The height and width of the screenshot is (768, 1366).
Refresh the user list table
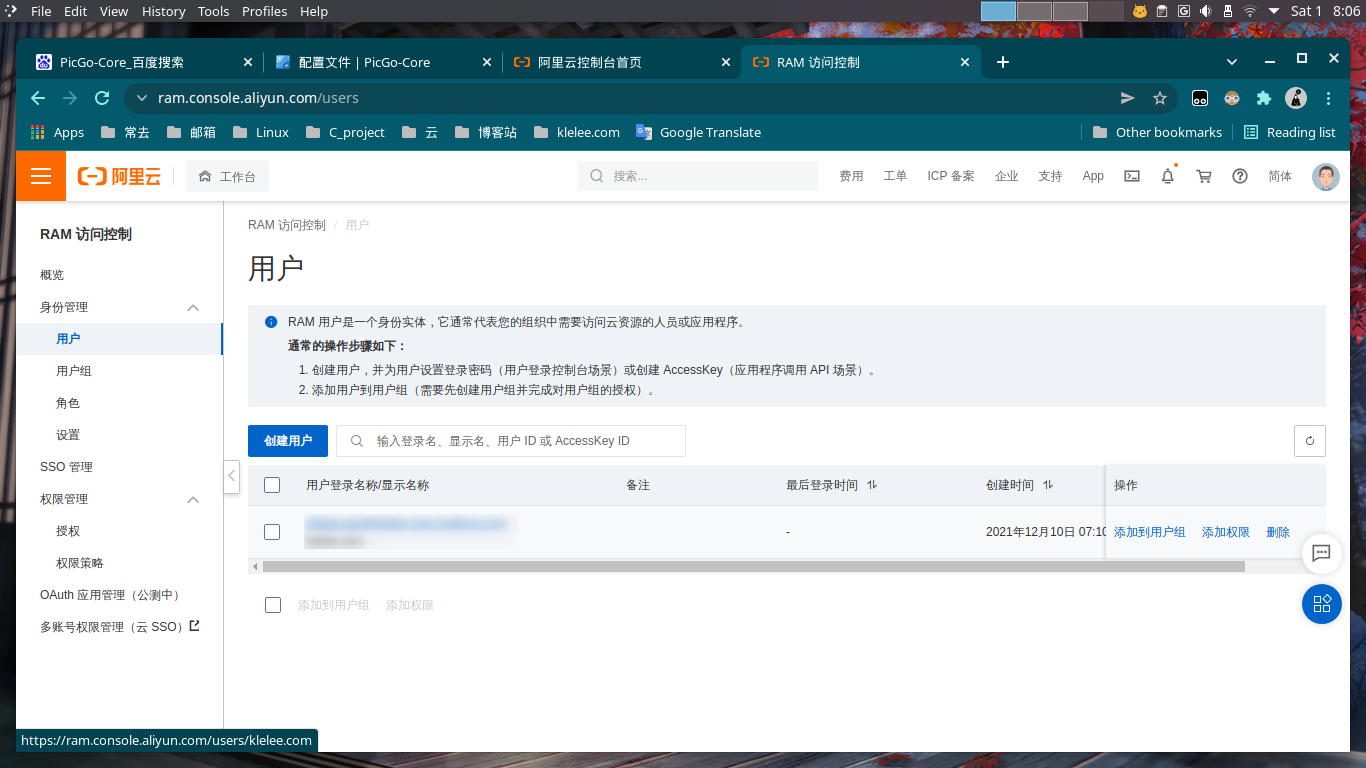click(1310, 441)
